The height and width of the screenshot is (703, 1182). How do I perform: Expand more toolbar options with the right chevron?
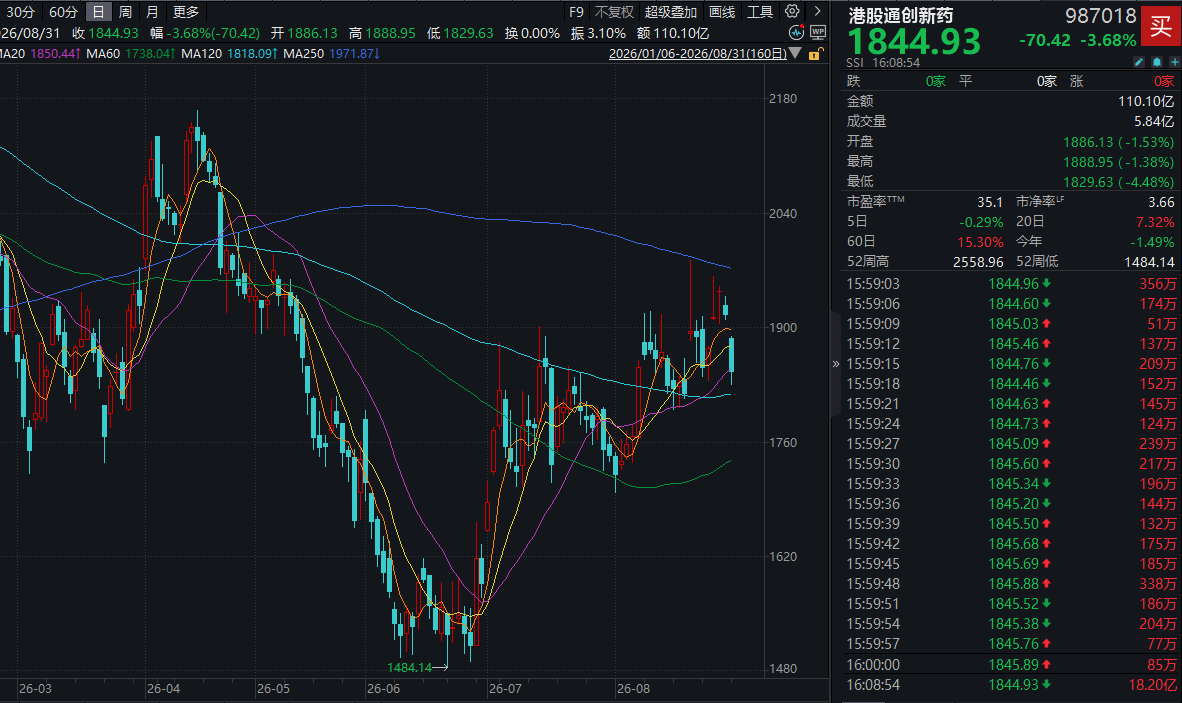click(817, 11)
